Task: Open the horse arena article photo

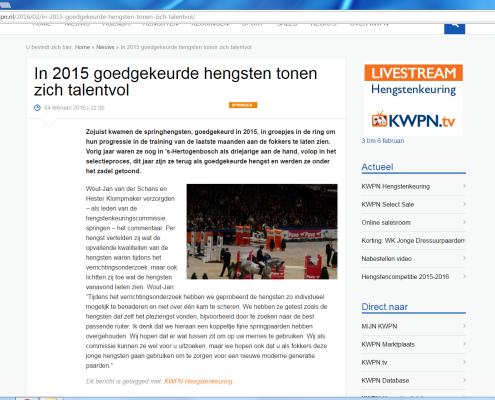Action: [x=262, y=231]
